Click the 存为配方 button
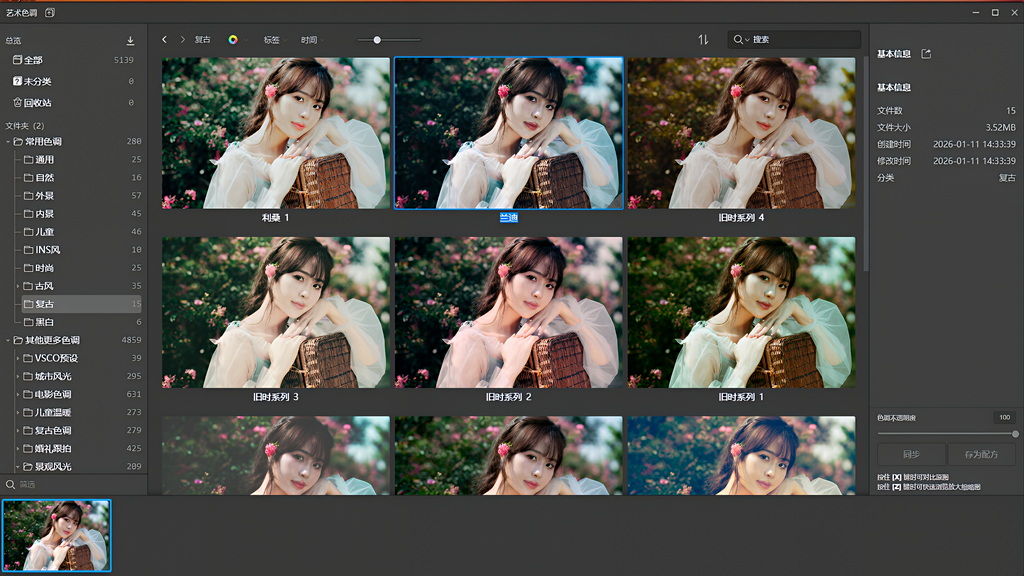 pos(981,455)
